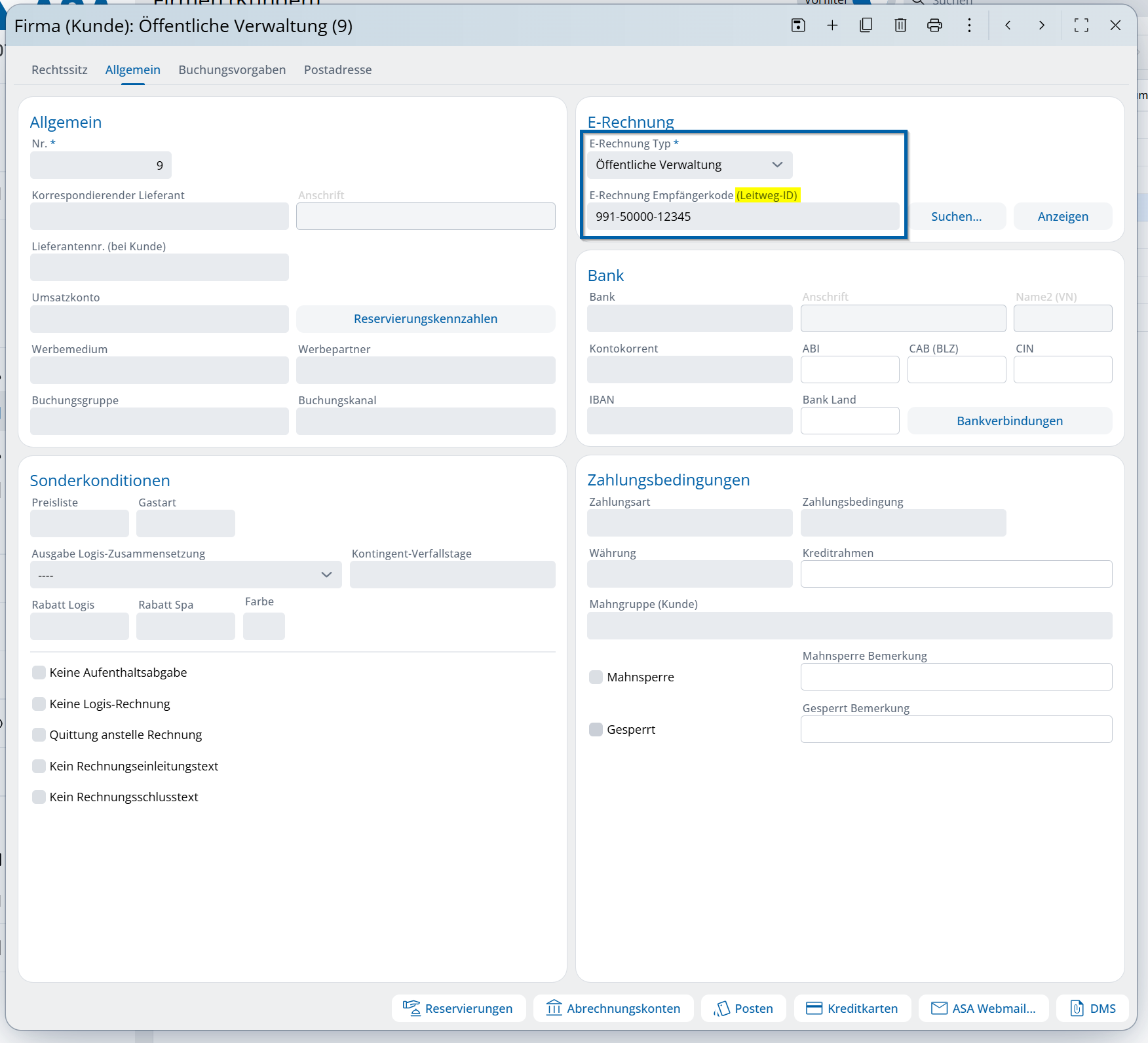This screenshot has width=1148, height=1043.
Task: Click the Farbe color field
Action: coord(263,626)
